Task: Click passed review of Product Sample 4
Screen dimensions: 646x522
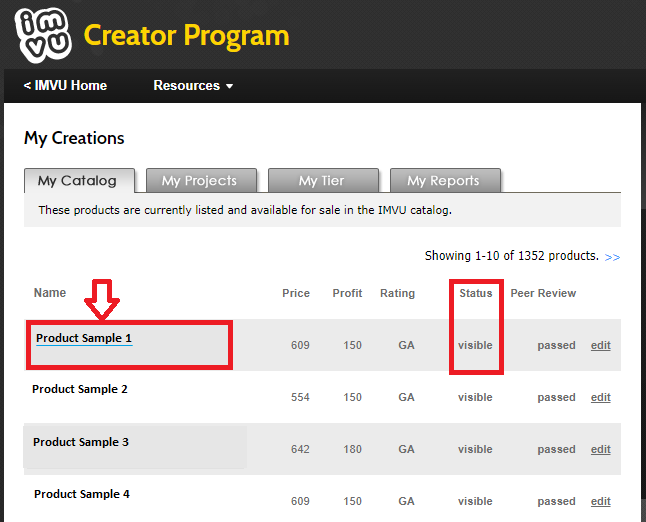Action: pyautogui.click(x=556, y=501)
